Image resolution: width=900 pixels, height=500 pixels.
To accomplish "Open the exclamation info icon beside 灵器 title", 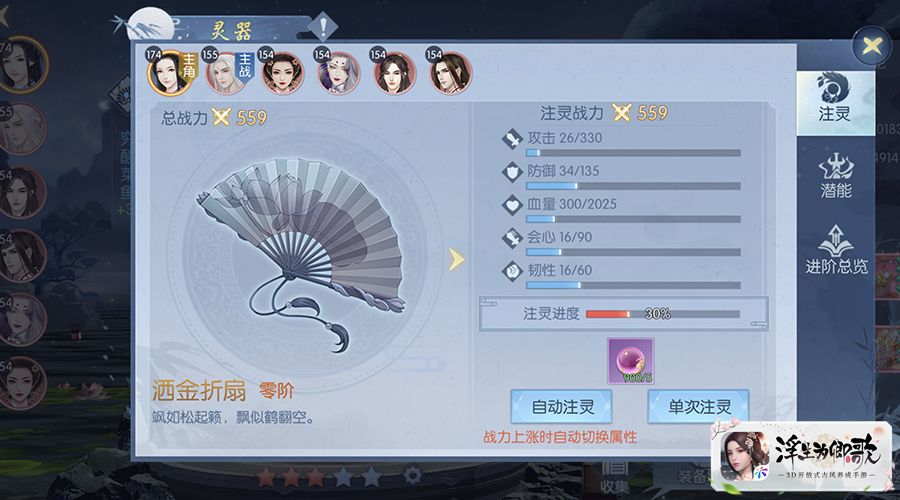I will point(323,27).
